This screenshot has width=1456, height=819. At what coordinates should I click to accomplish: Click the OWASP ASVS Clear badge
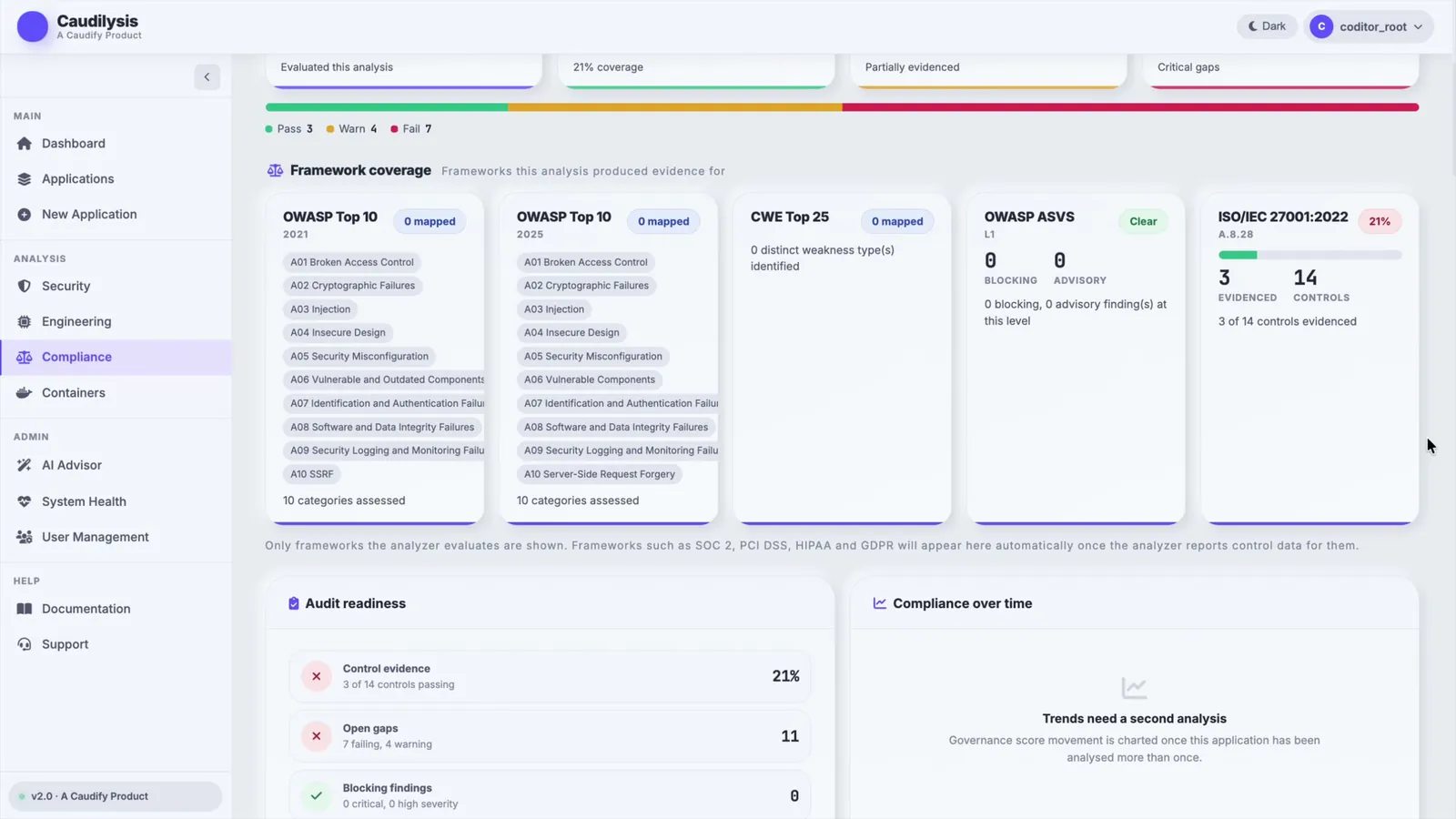(1143, 221)
